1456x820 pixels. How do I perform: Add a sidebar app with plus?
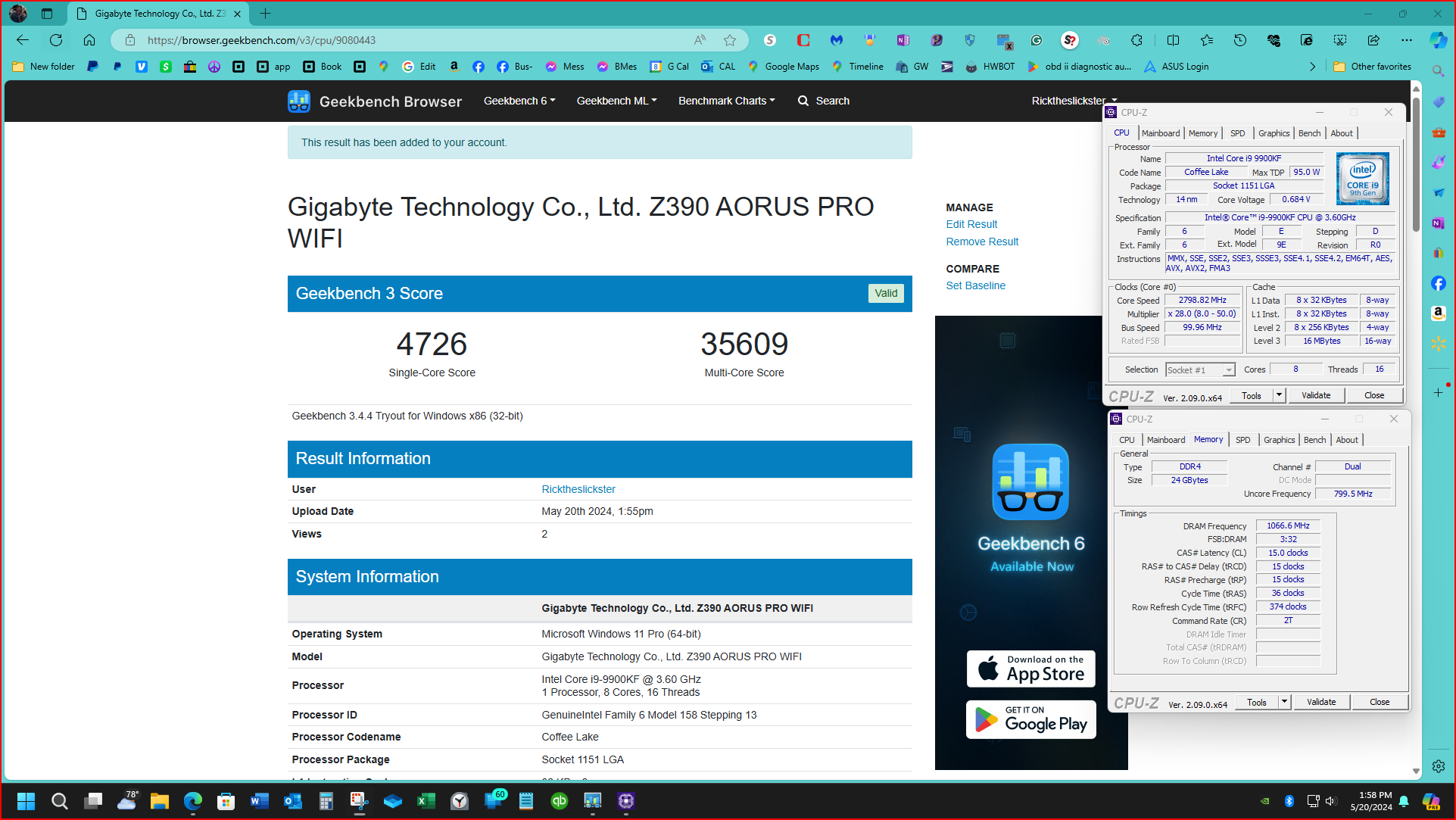click(1439, 392)
